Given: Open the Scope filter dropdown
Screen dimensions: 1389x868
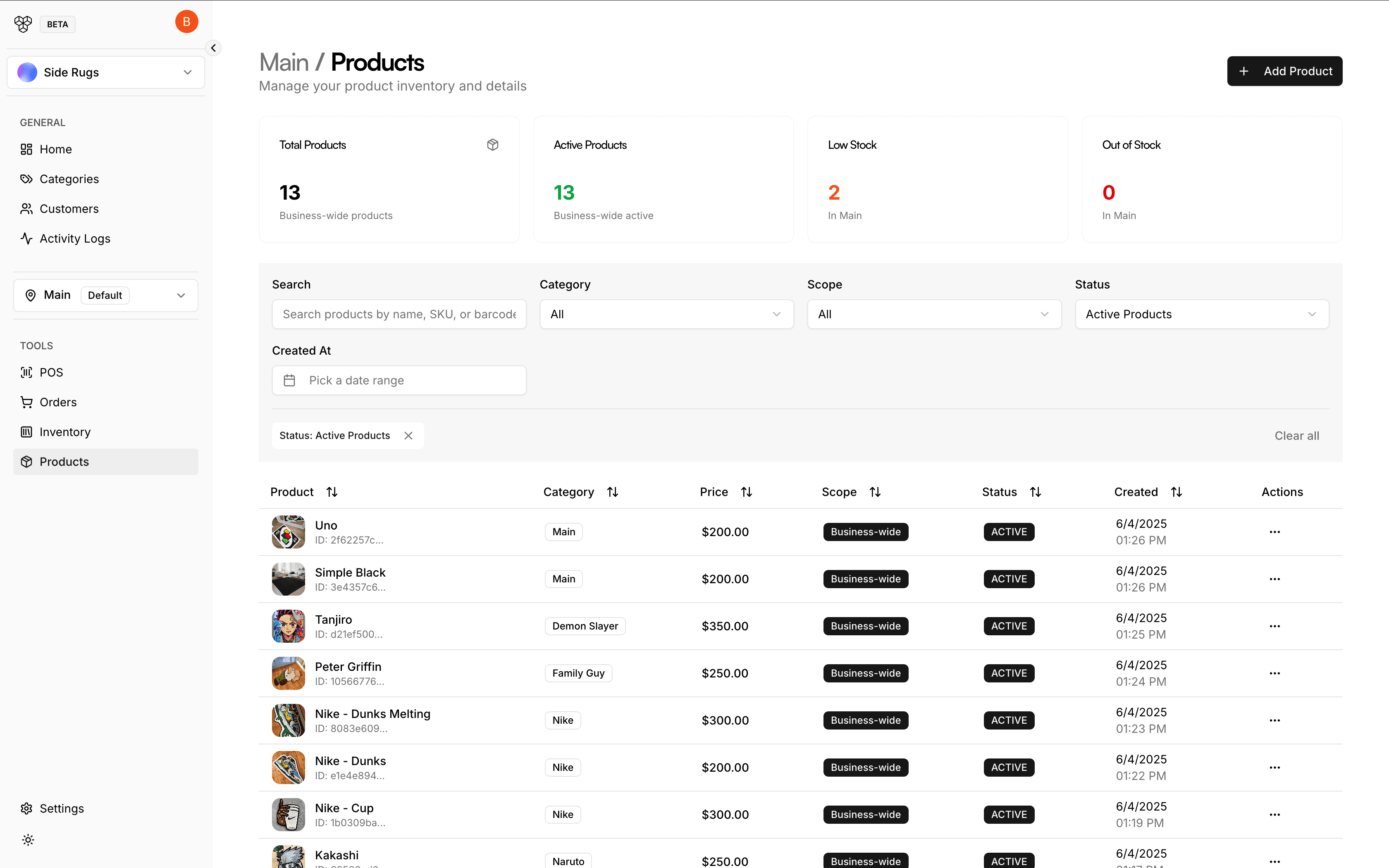Looking at the screenshot, I should tap(934, 315).
